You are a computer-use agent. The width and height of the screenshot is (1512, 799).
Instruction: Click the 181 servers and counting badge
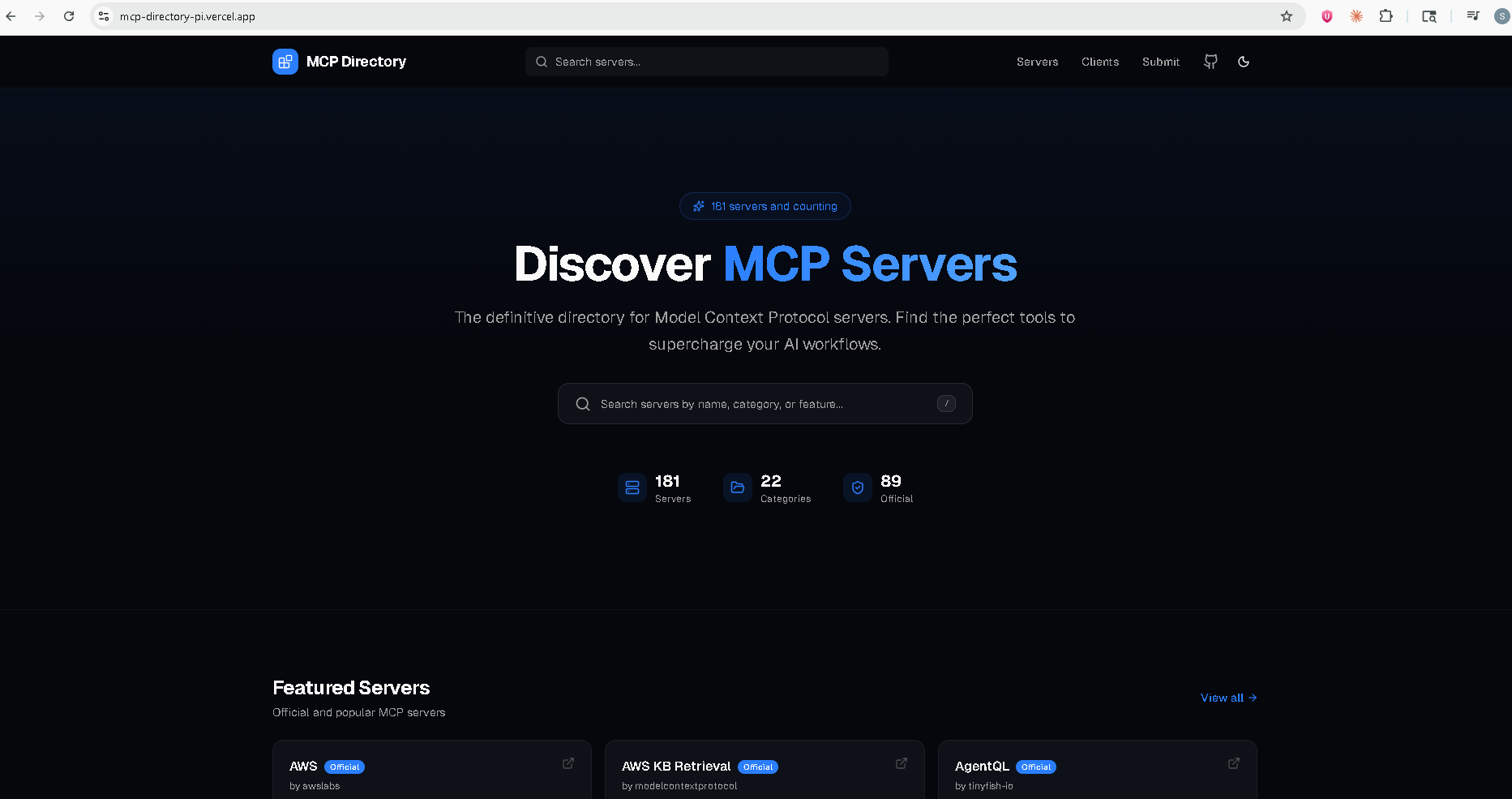coord(765,206)
